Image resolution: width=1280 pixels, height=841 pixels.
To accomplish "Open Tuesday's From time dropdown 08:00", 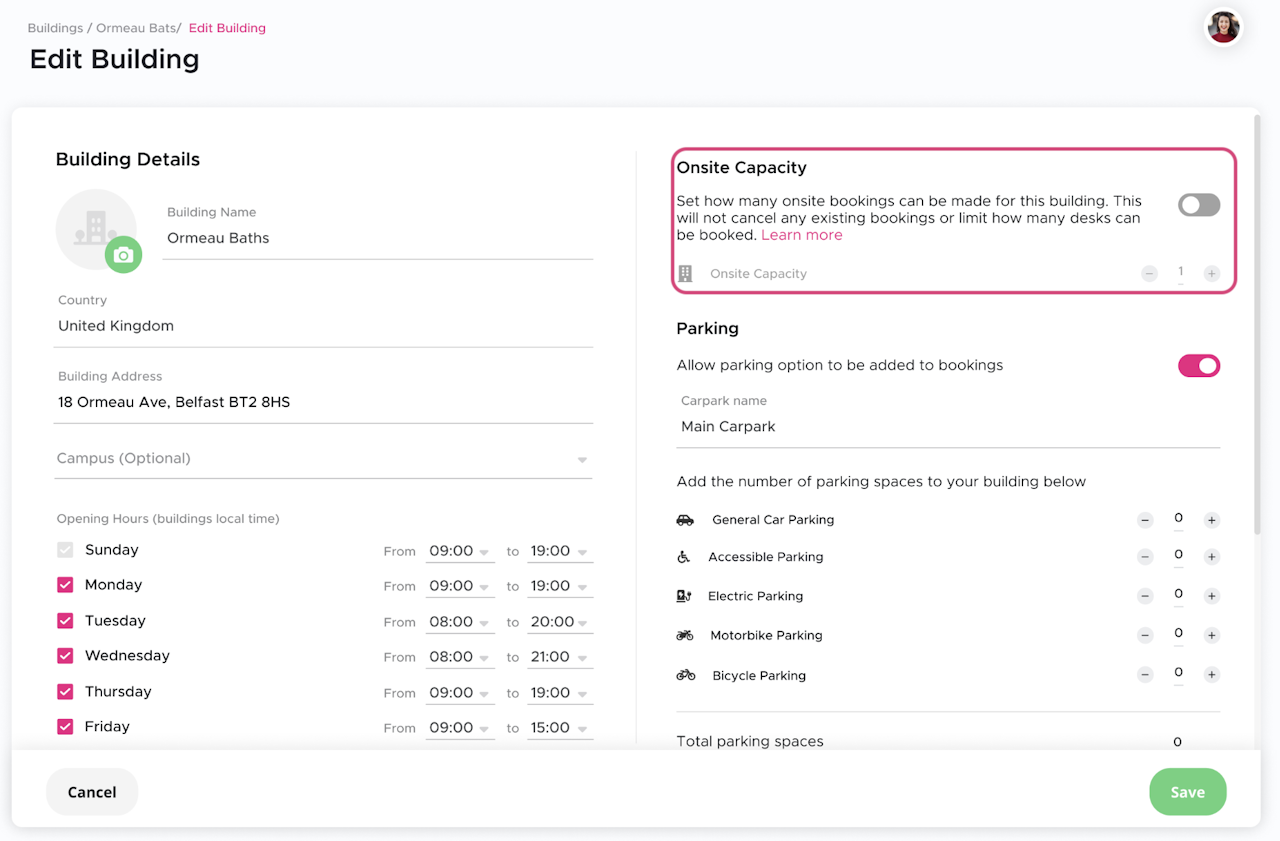I will coord(459,622).
